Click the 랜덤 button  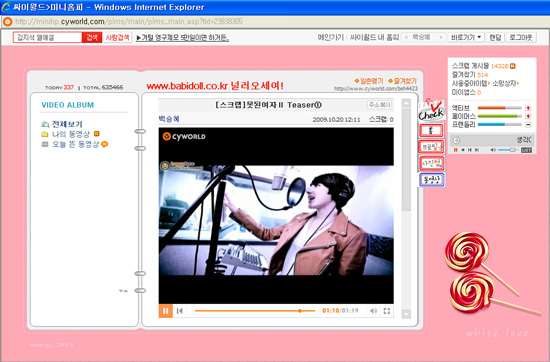495,38
